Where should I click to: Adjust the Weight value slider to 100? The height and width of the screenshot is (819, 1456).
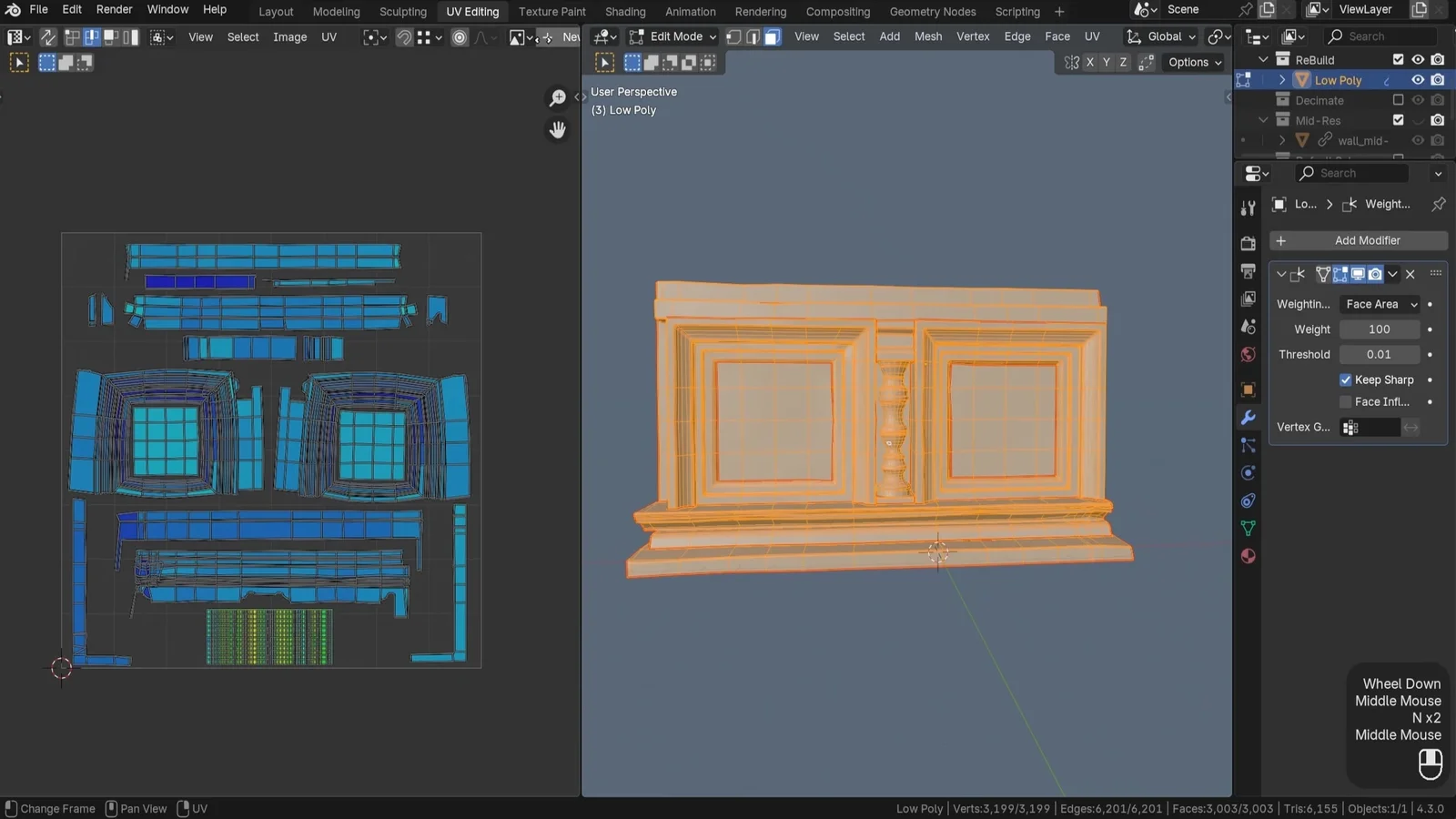tap(1380, 329)
